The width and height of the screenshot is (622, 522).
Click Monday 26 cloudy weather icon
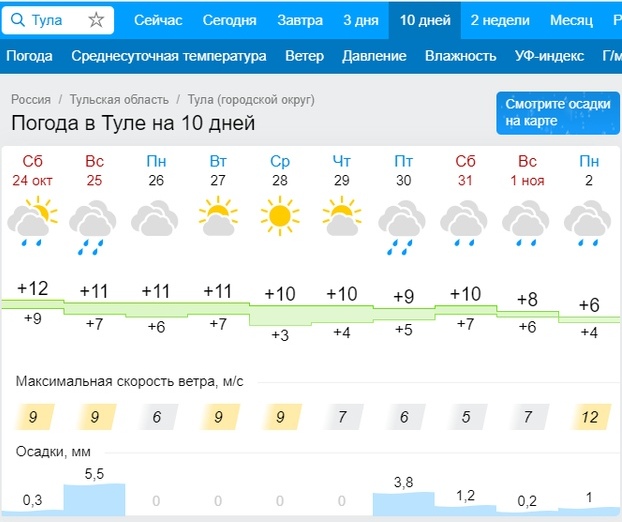pos(156,218)
